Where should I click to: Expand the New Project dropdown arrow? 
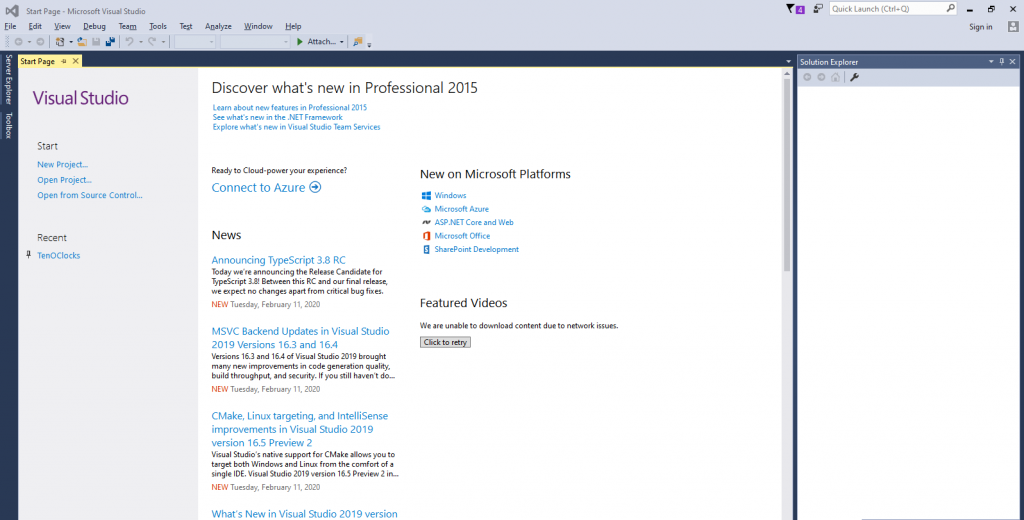[71, 42]
